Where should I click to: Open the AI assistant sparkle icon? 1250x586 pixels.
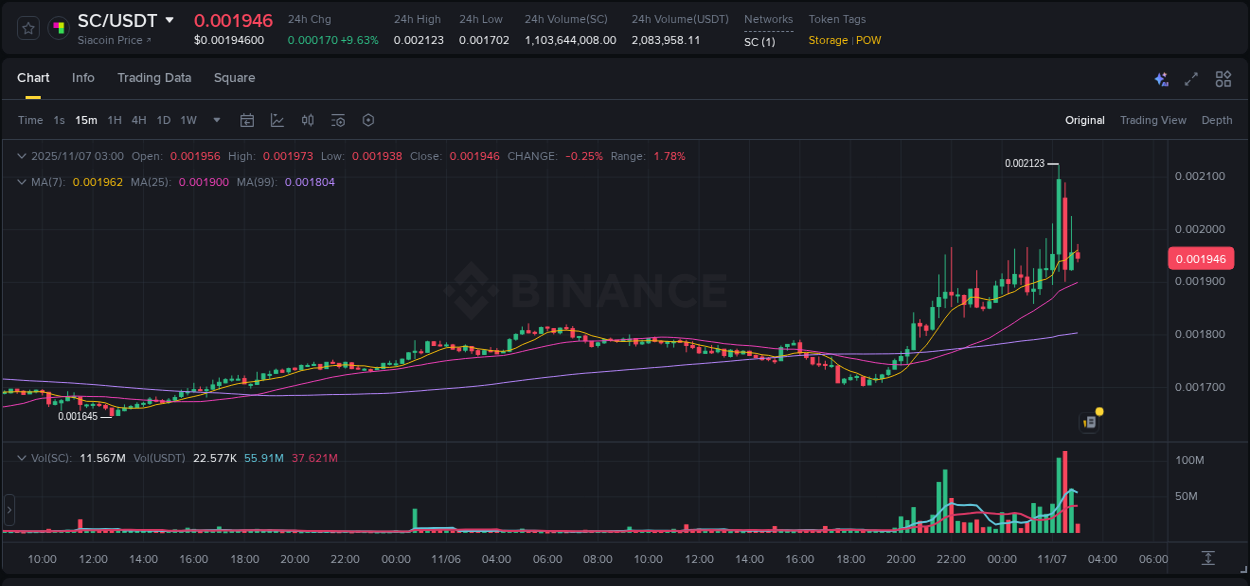click(1160, 78)
